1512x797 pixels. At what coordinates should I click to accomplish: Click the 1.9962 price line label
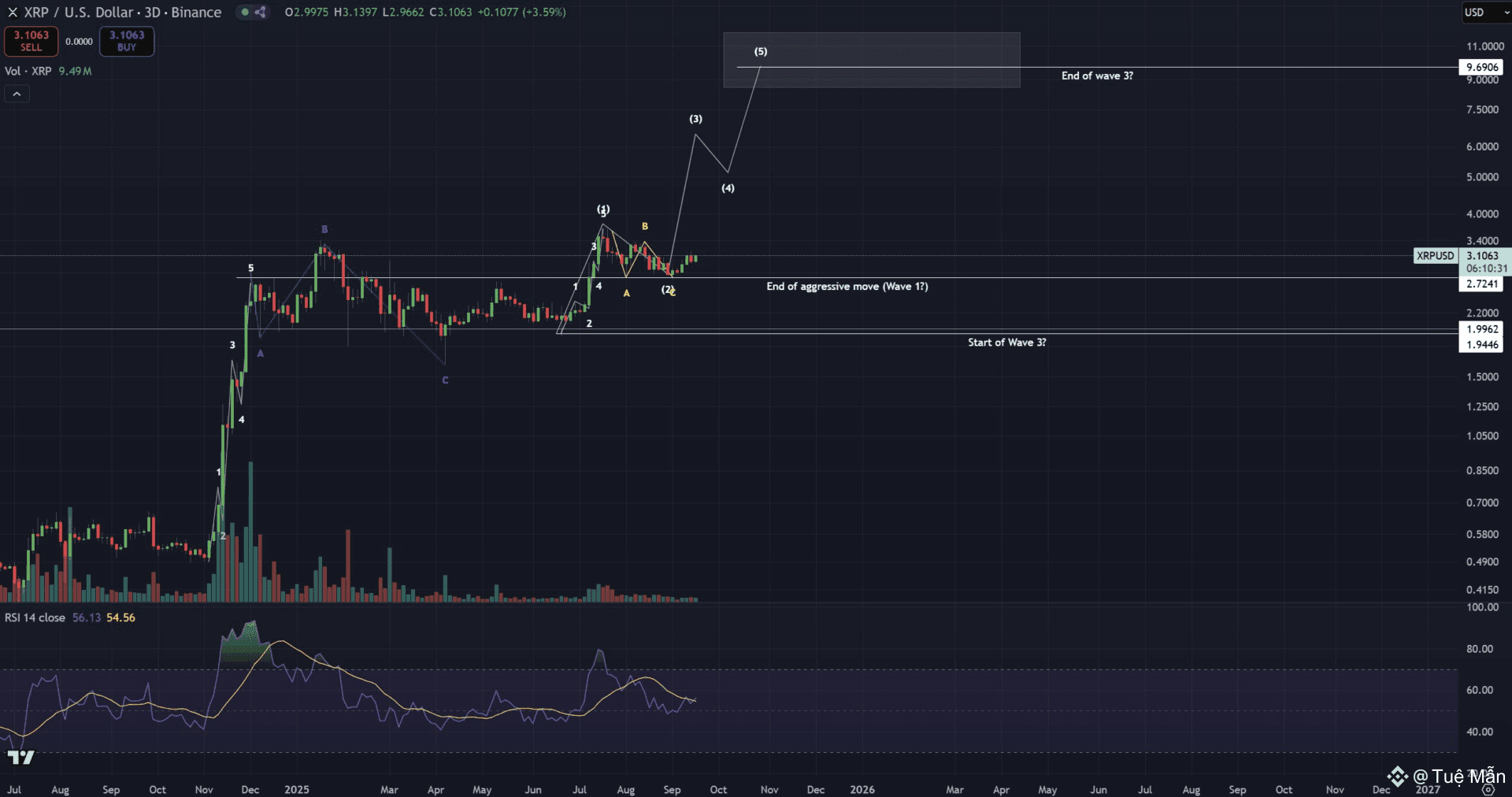[1482, 330]
